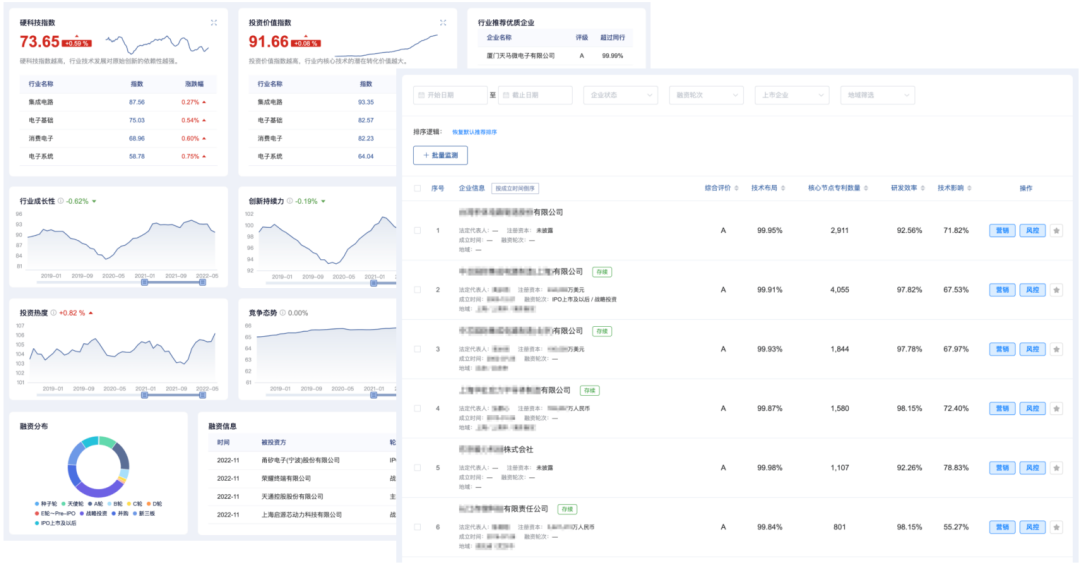Tick the select-all checkbox in table header

point(418,188)
